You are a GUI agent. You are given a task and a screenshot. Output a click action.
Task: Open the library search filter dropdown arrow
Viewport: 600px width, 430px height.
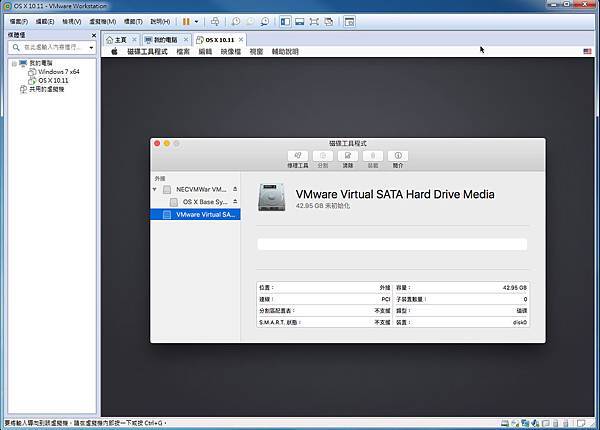click(91, 48)
